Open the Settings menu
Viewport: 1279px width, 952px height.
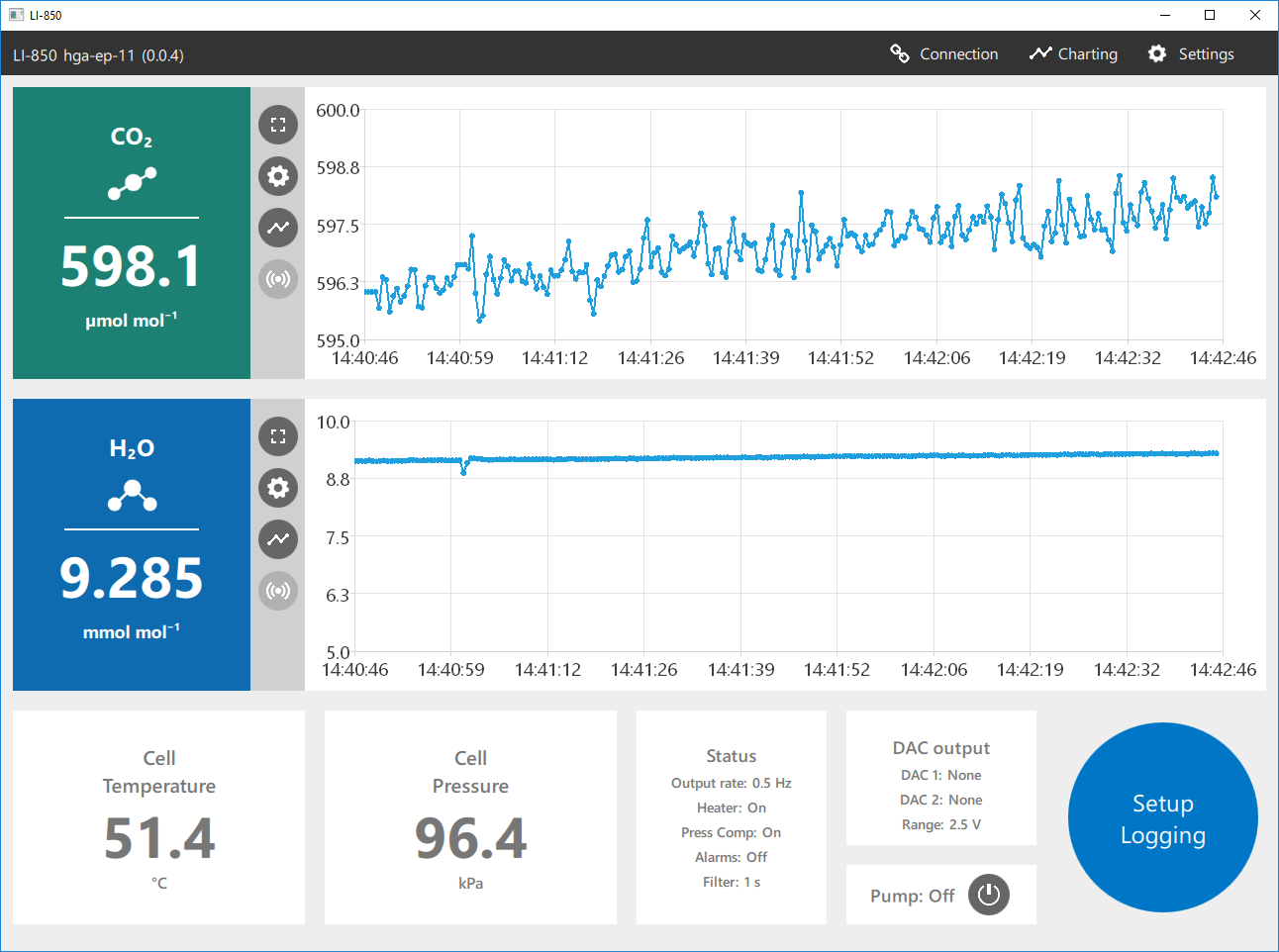[x=1191, y=54]
